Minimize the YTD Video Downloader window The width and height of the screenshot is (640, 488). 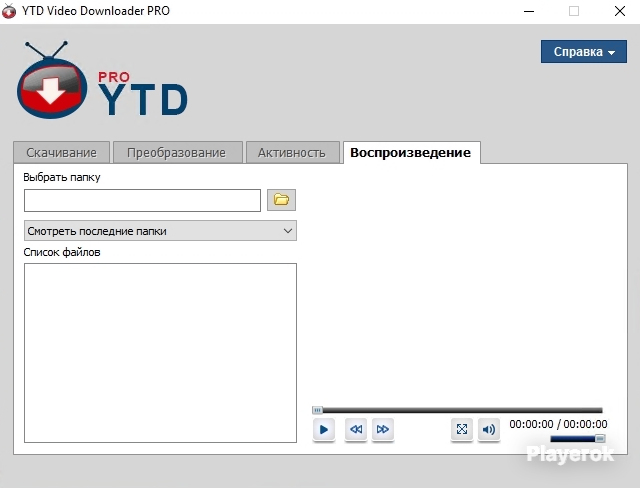click(529, 11)
